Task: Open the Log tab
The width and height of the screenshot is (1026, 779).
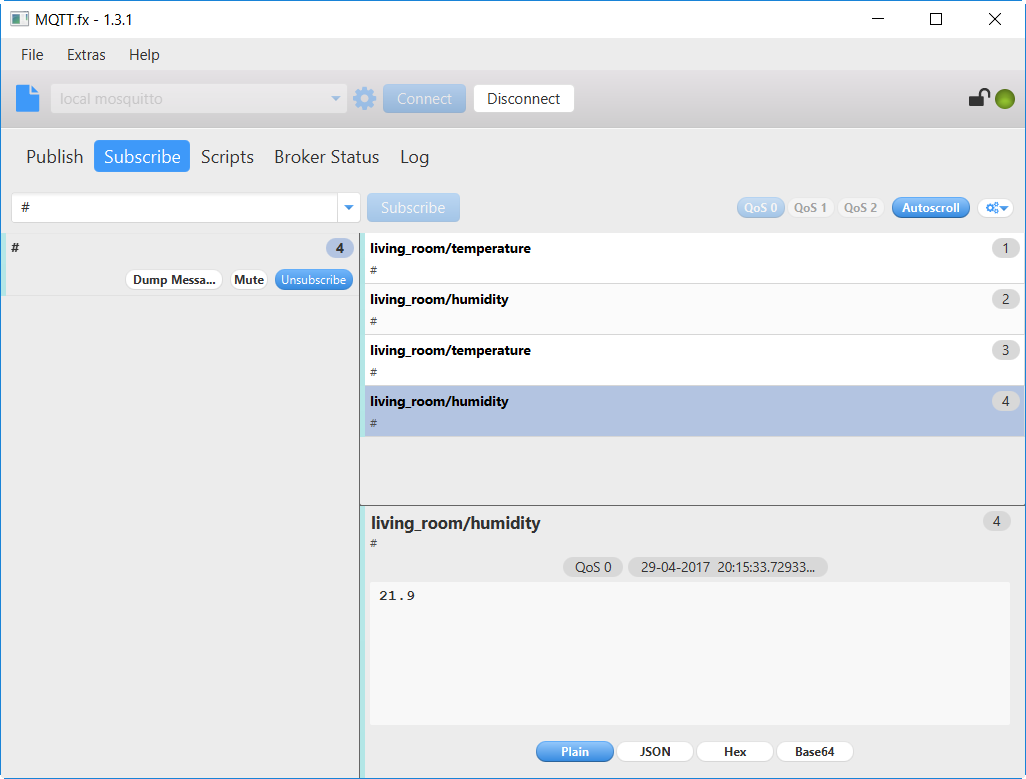Action: [414, 157]
